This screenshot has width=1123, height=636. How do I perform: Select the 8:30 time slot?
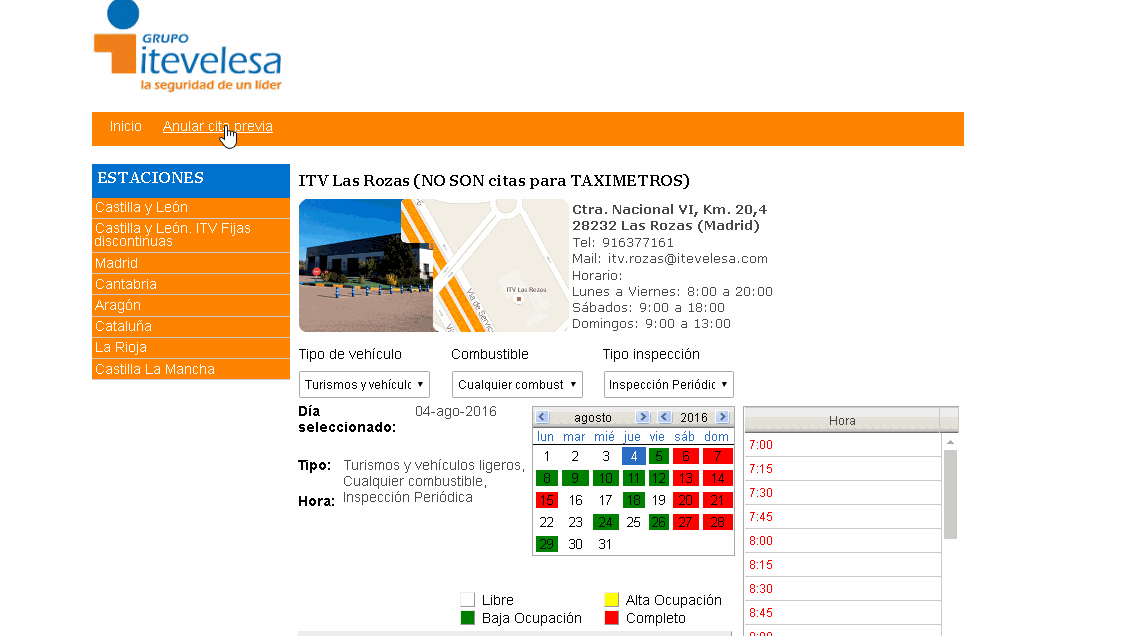(x=842, y=589)
